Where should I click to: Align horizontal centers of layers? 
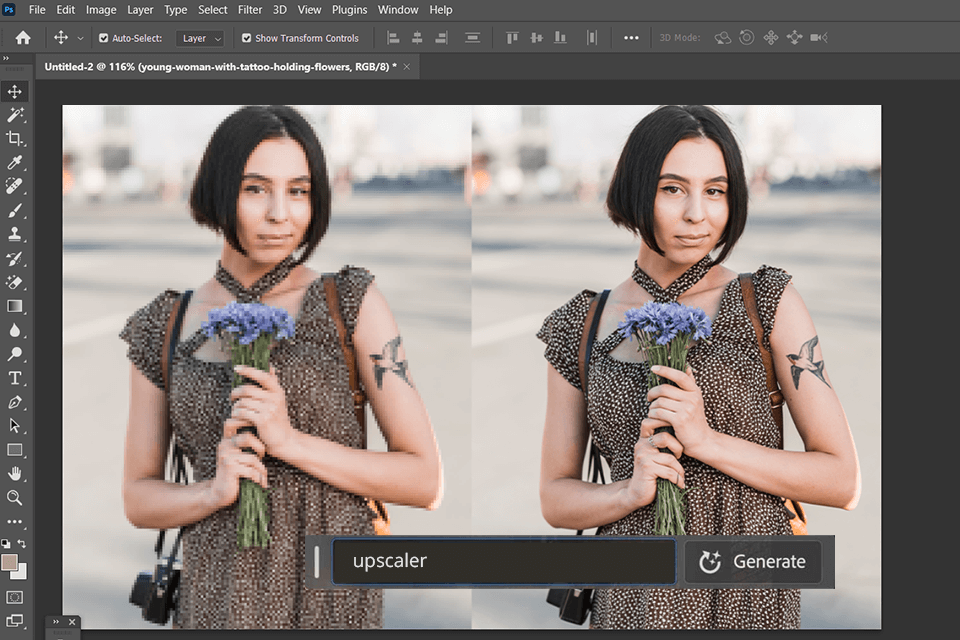(x=417, y=38)
